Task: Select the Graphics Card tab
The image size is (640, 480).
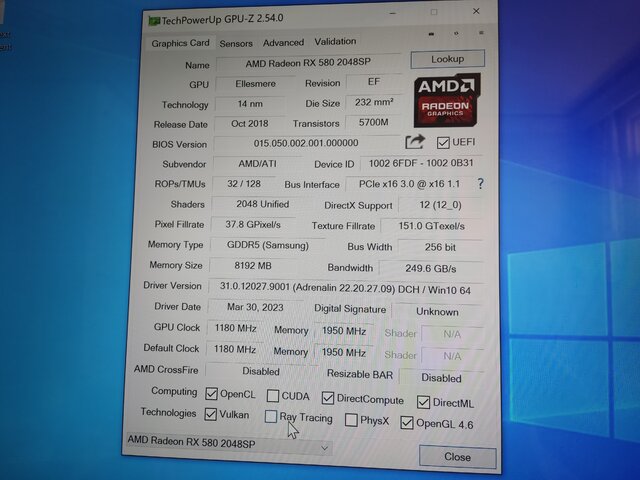Action: click(x=180, y=43)
